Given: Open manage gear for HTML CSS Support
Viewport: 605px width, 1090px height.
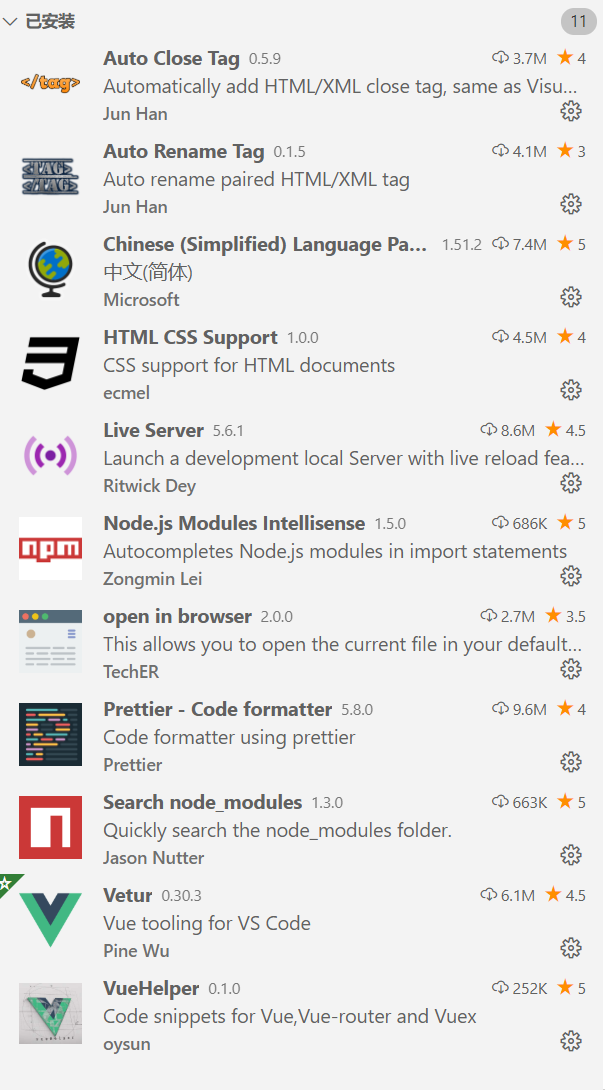Looking at the screenshot, I should [x=571, y=391].
